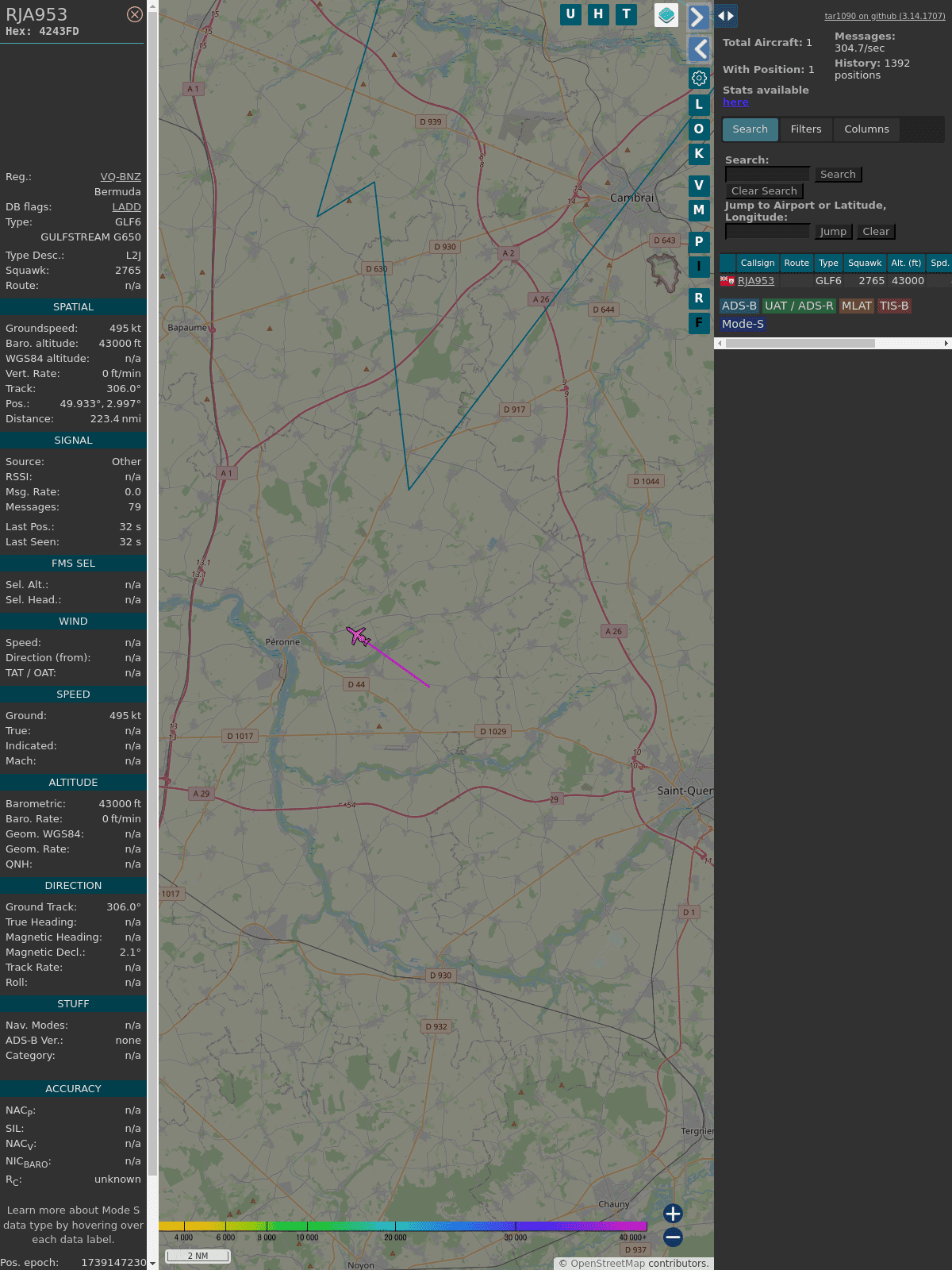Click the Clear button beside Jump
The height and width of the screenshot is (1270, 952).
(876, 231)
